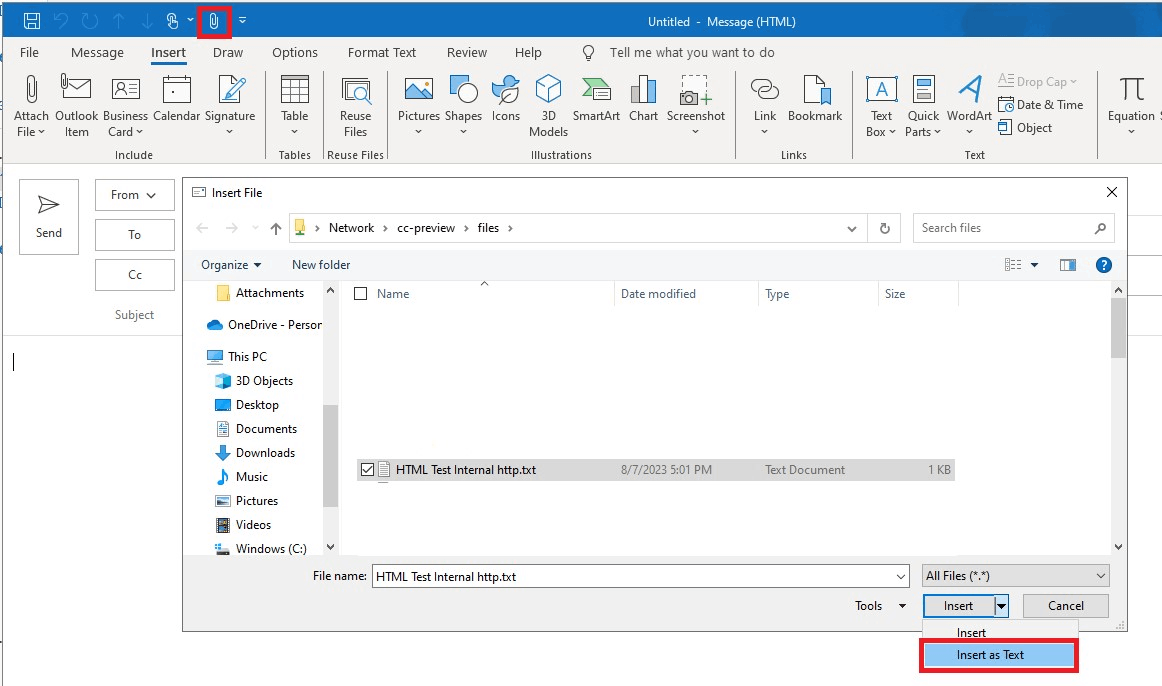Insert a Calendar from the ribbon
Screen dimensions: 1162x686
click(176, 99)
